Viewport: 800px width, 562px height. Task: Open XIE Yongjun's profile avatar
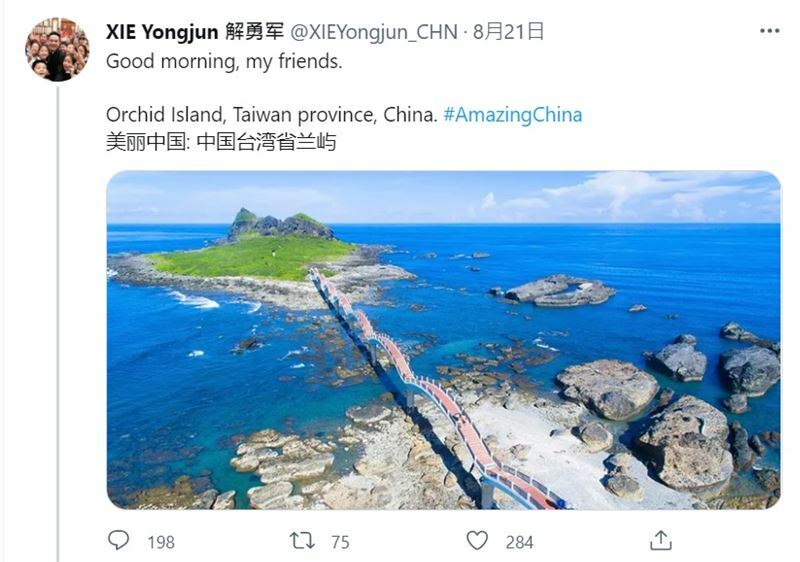[x=57, y=49]
